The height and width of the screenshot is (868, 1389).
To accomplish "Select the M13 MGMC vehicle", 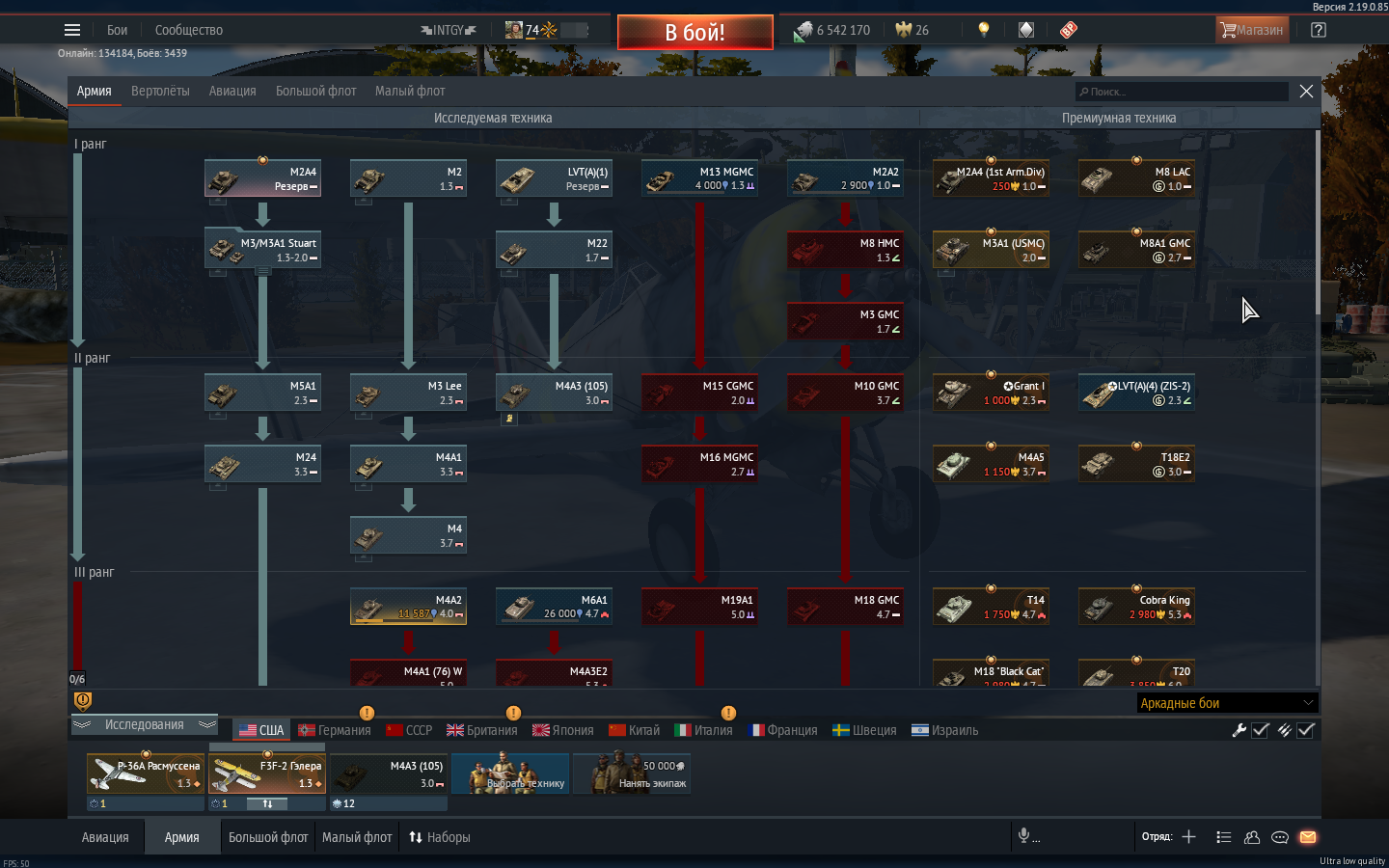I will click(x=699, y=179).
